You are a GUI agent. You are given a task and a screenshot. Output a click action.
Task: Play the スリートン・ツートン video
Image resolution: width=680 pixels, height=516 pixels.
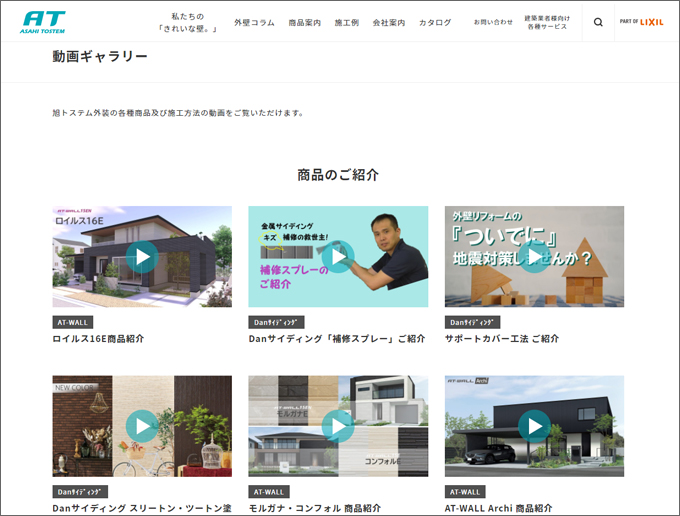pos(142,426)
